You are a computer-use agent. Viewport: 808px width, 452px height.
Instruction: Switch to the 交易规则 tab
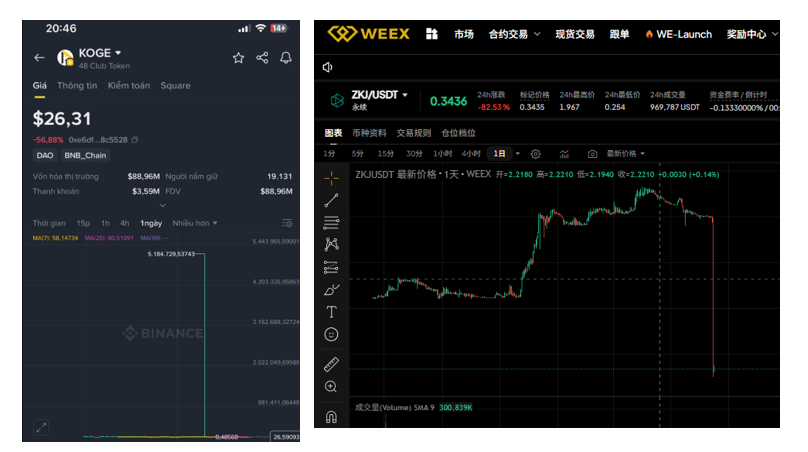413,133
